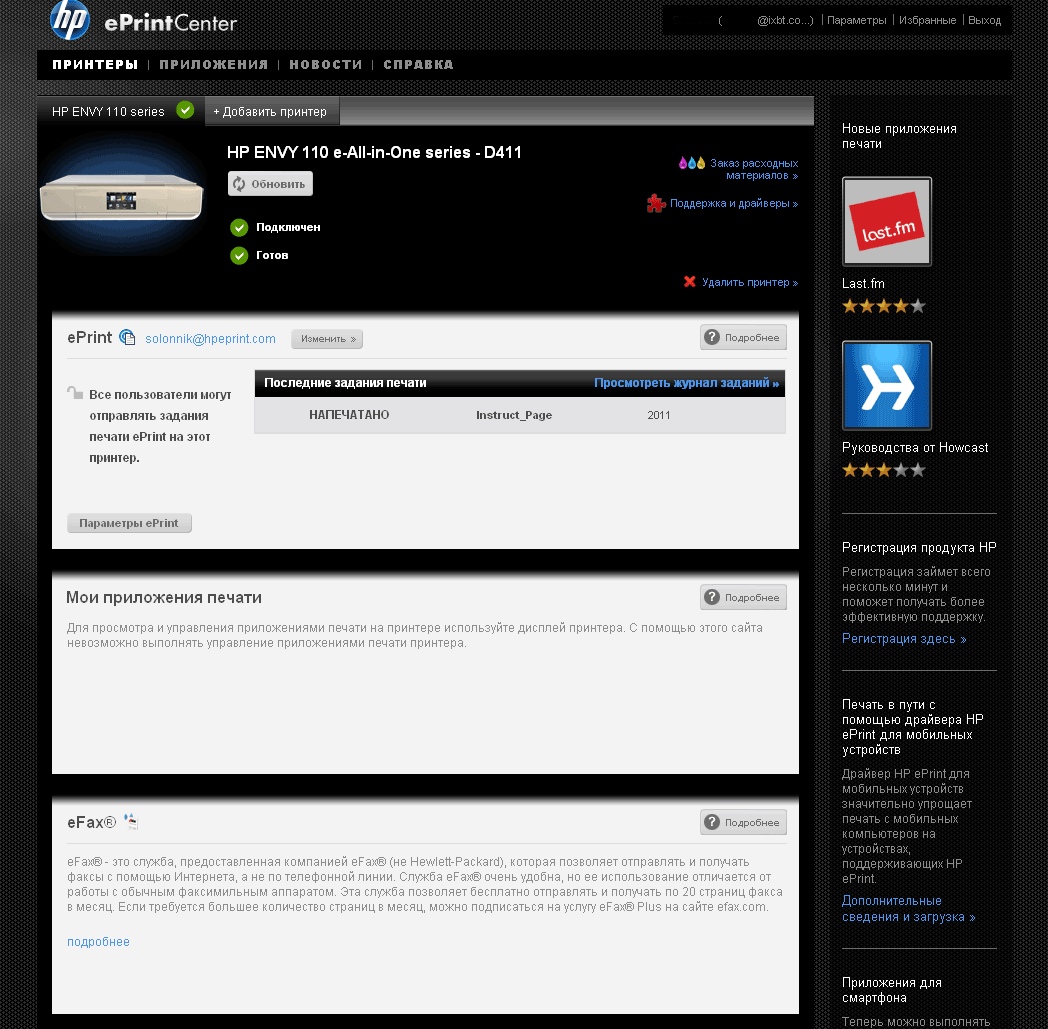Open the ПРИНТЕРЫ menu
Image resolution: width=1048 pixels, height=1029 pixels.
pyautogui.click(x=95, y=65)
